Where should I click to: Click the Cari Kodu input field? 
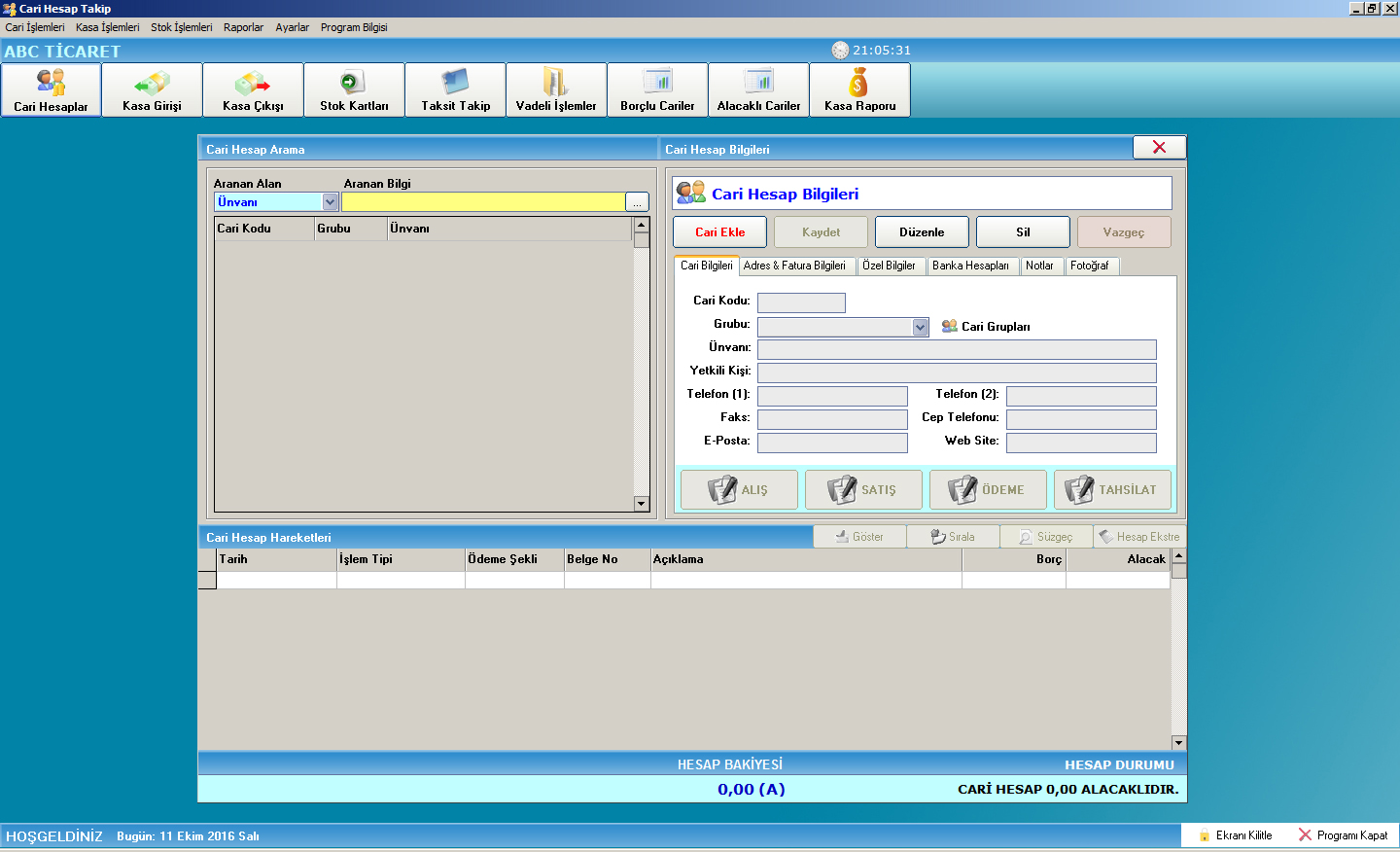[x=801, y=302]
